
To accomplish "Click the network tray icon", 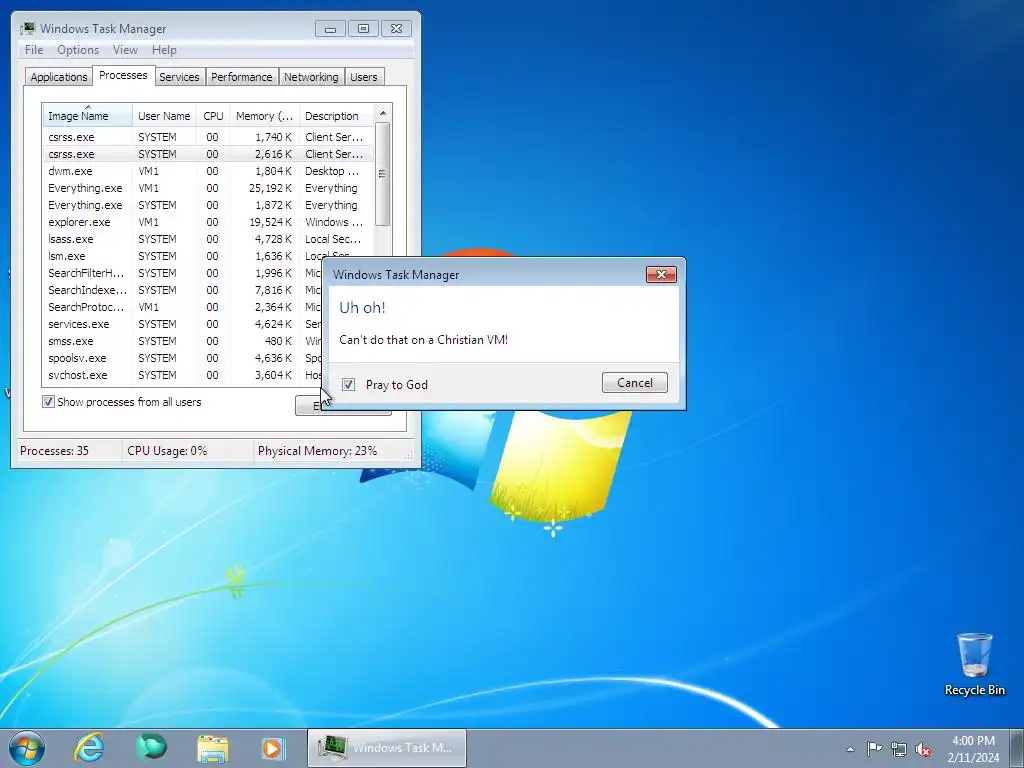I will 899,749.
